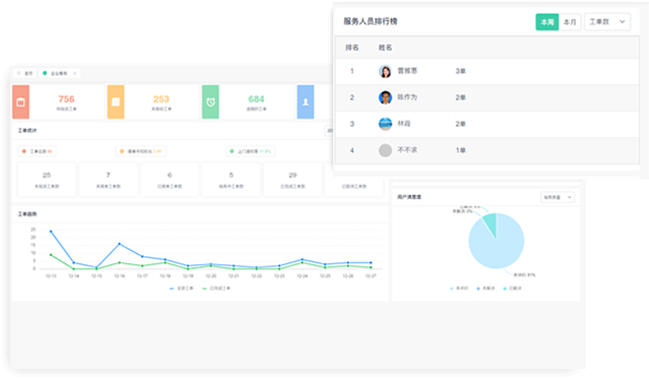Image resolution: width=649 pixels, height=379 pixels.
Task: Click the blue user icon card
Action: (305, 102)
